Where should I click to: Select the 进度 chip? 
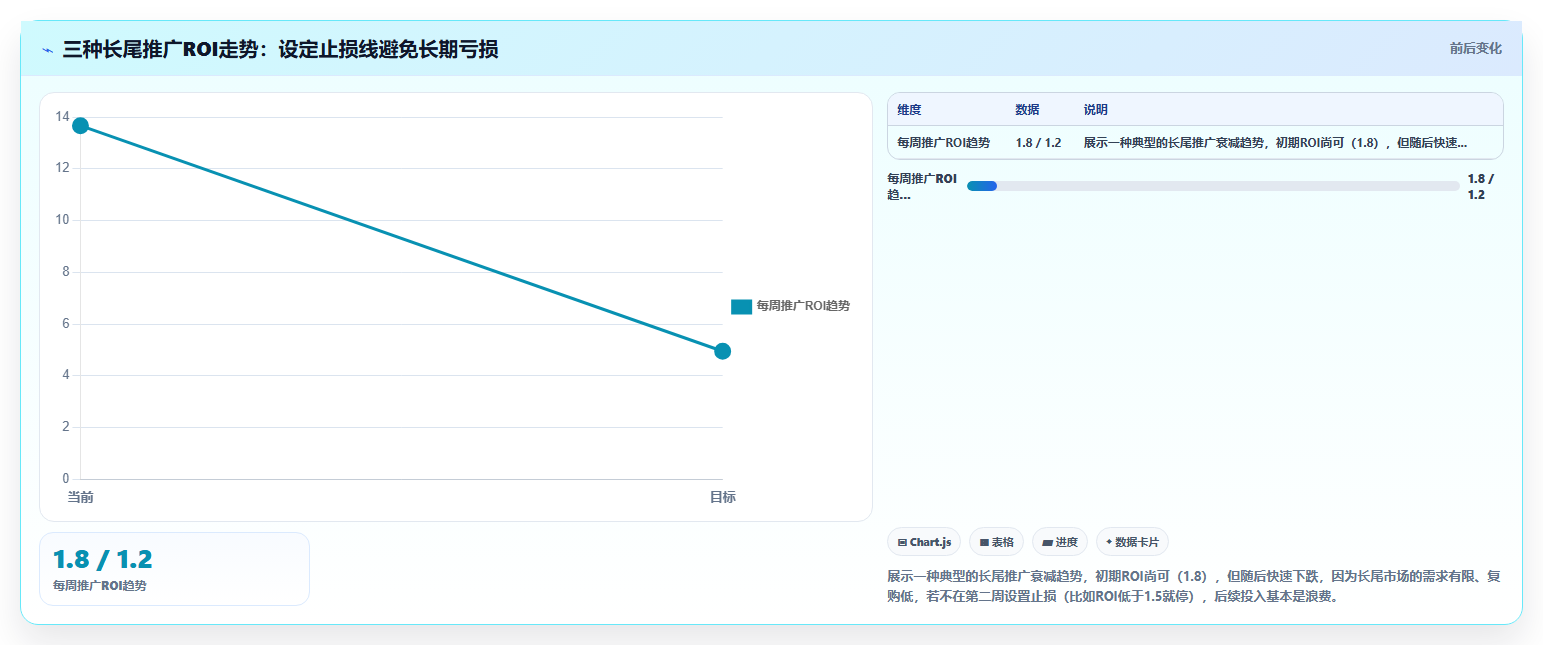click(x=1060, y=542)
